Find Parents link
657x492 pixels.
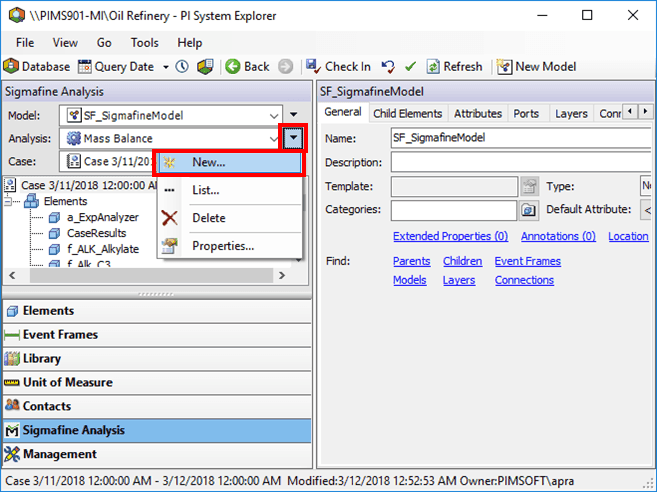(x=411, y=261)
